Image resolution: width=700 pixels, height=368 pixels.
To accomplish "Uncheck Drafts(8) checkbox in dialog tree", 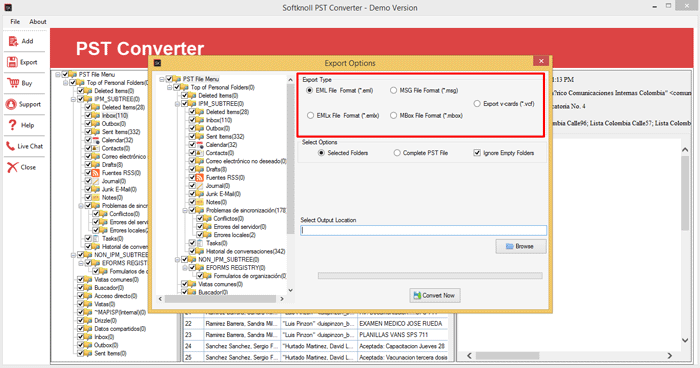I will tap(192, 169).
